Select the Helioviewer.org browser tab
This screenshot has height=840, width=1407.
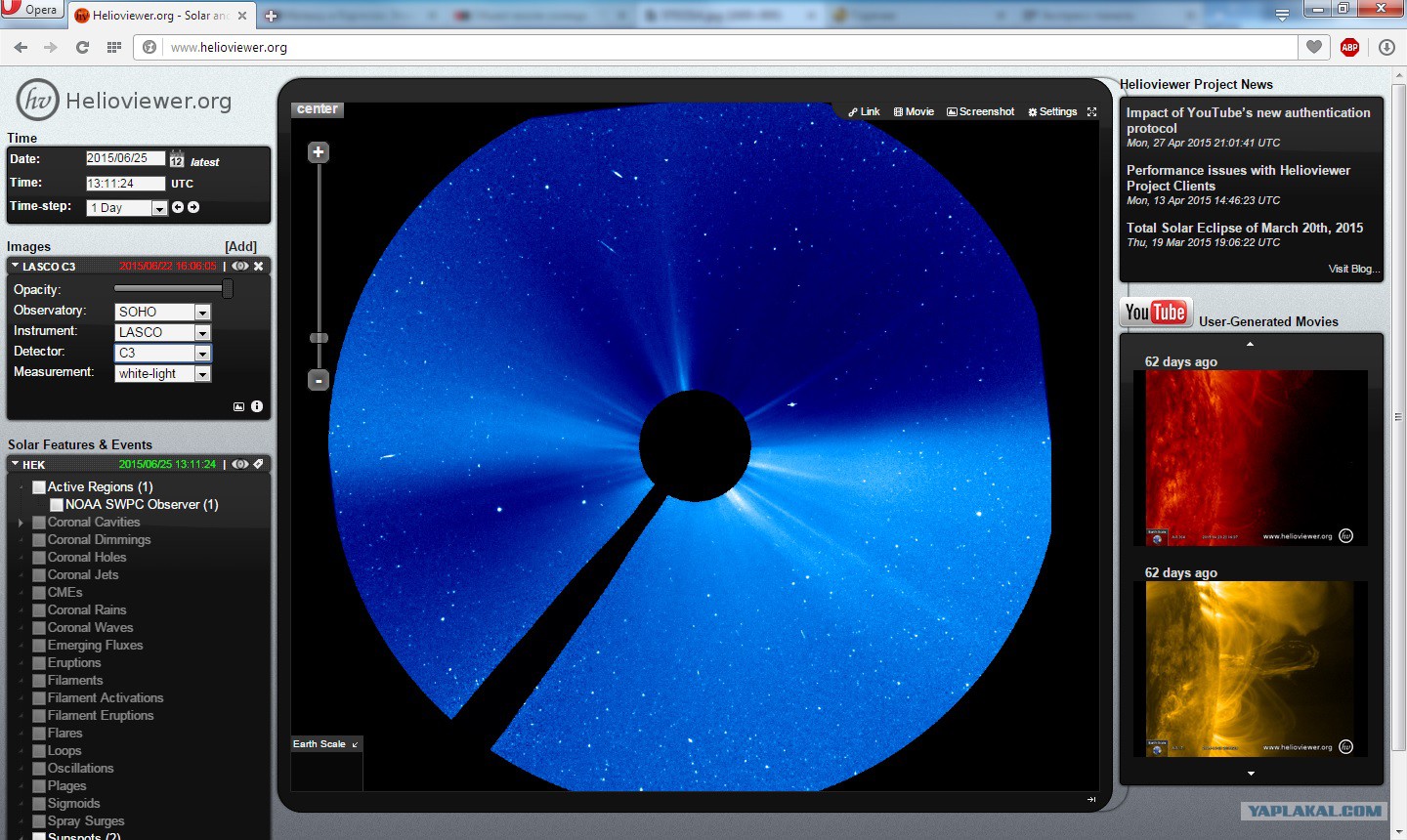[x=161, y=16]
